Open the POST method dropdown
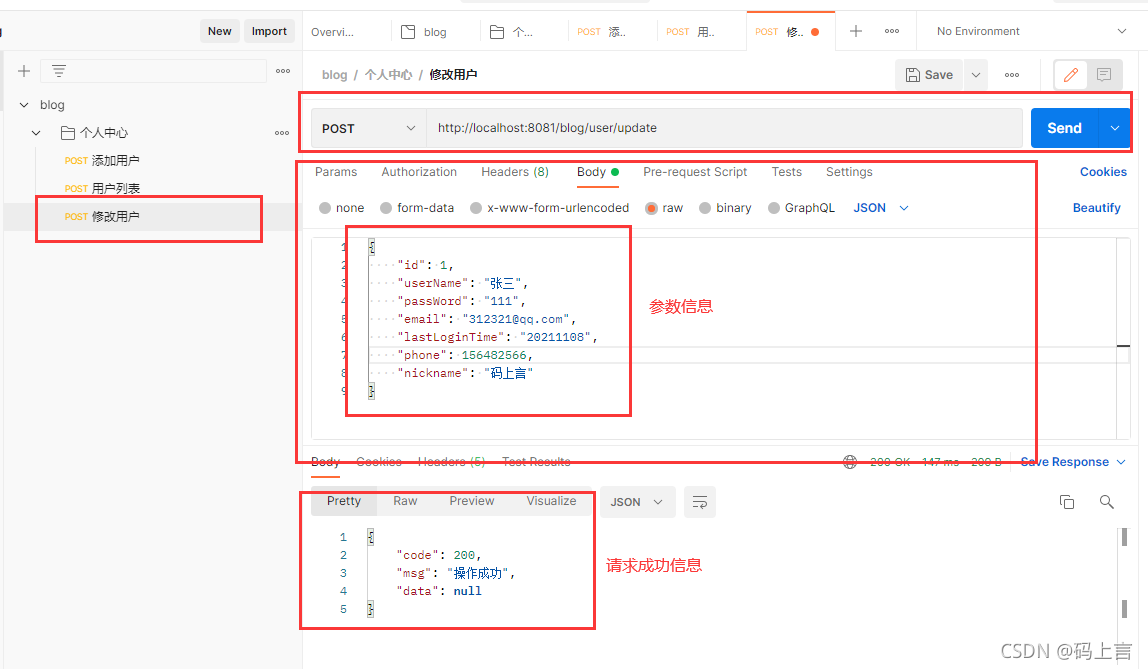Screen dimensions: 1148x669 (367, 128)
